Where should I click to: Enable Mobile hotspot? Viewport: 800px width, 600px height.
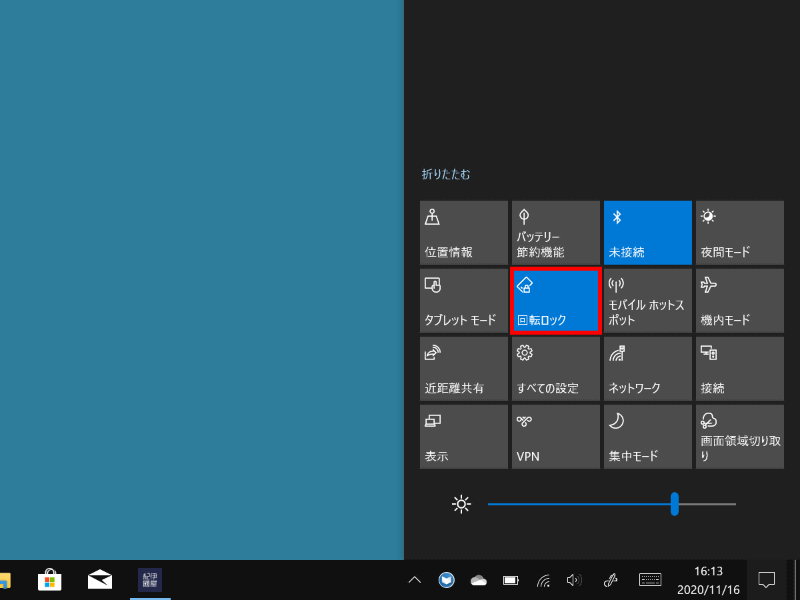pyautogui.click(x=647, y=300)
